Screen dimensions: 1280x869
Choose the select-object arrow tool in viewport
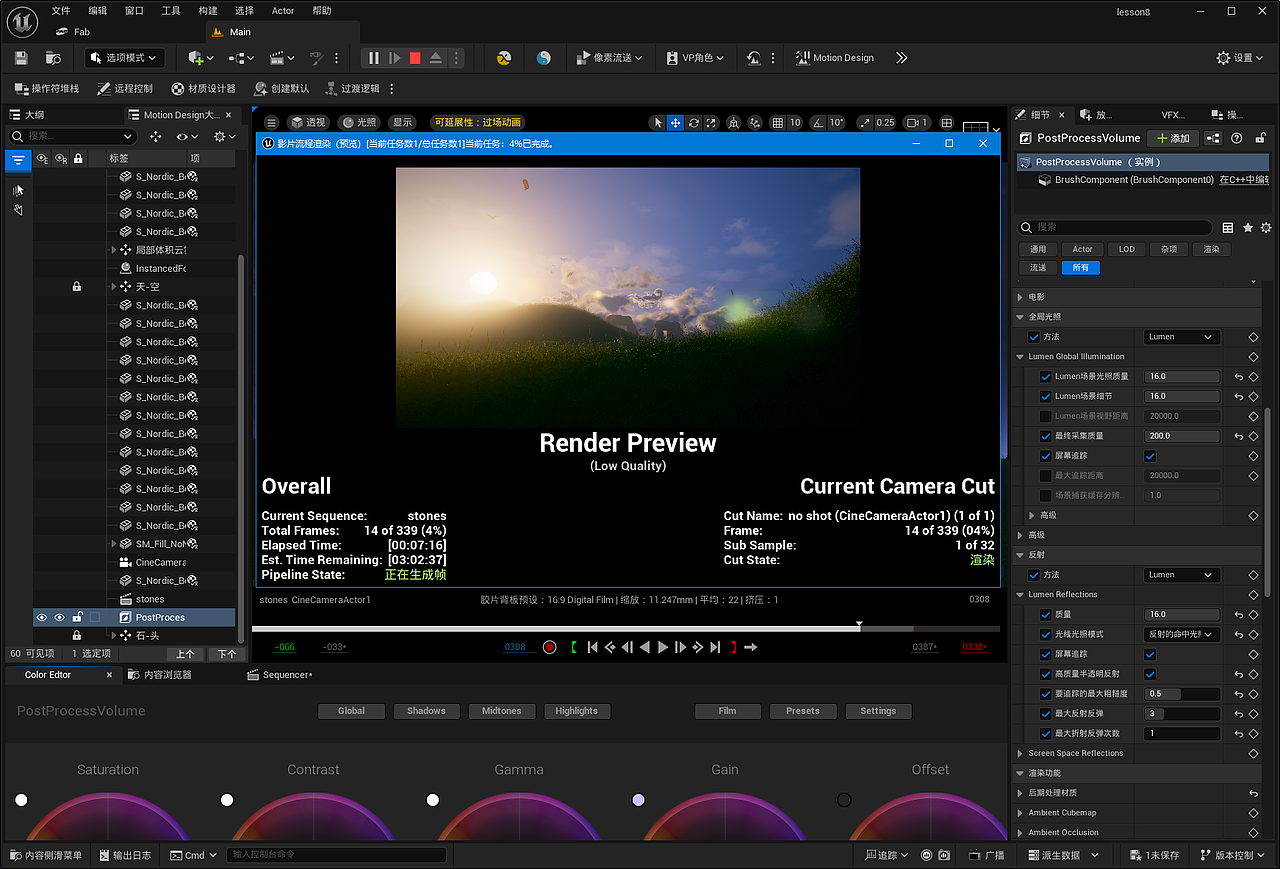tap(657, 123)
